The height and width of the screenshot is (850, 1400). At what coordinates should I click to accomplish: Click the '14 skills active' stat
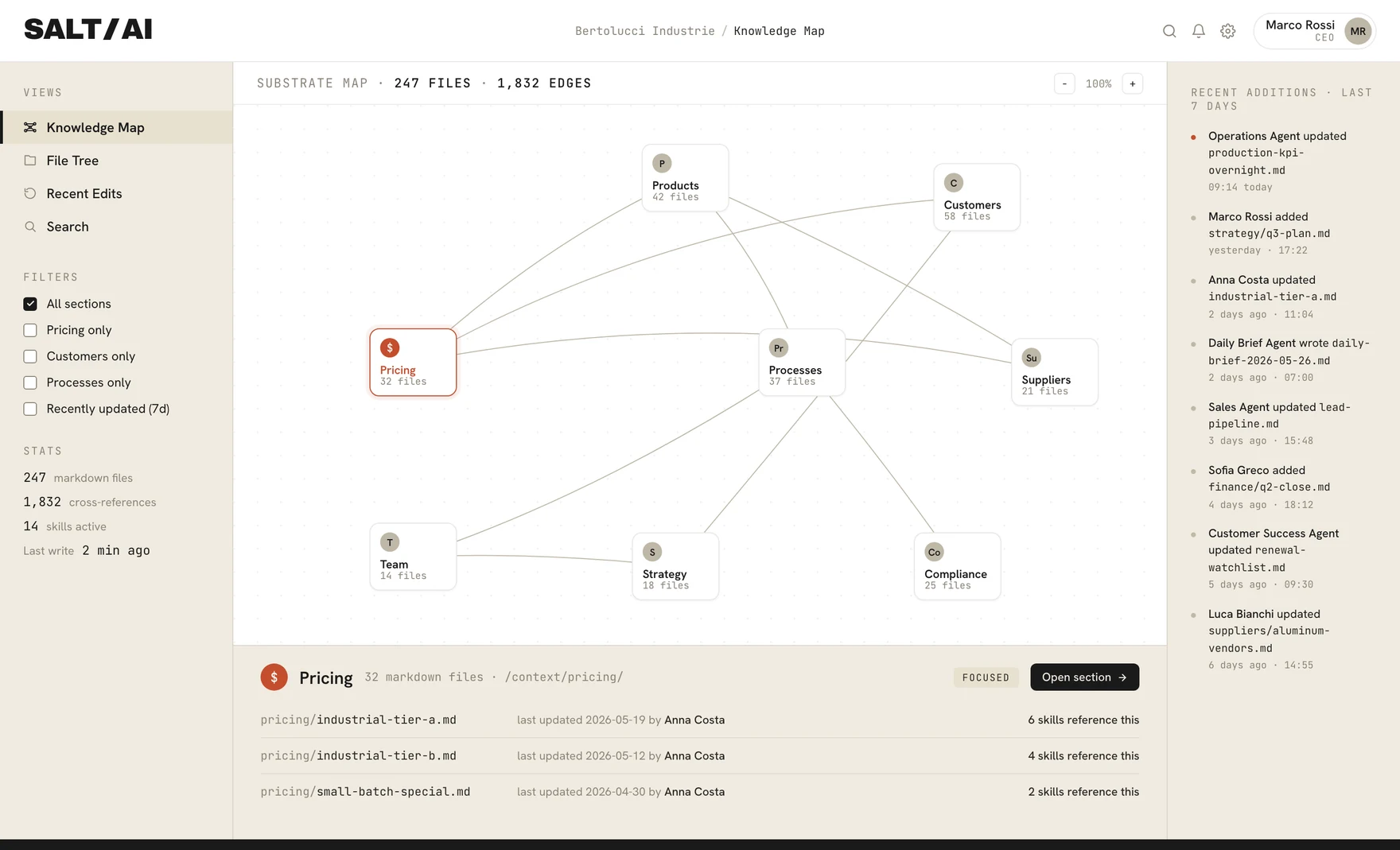point(64,526)
